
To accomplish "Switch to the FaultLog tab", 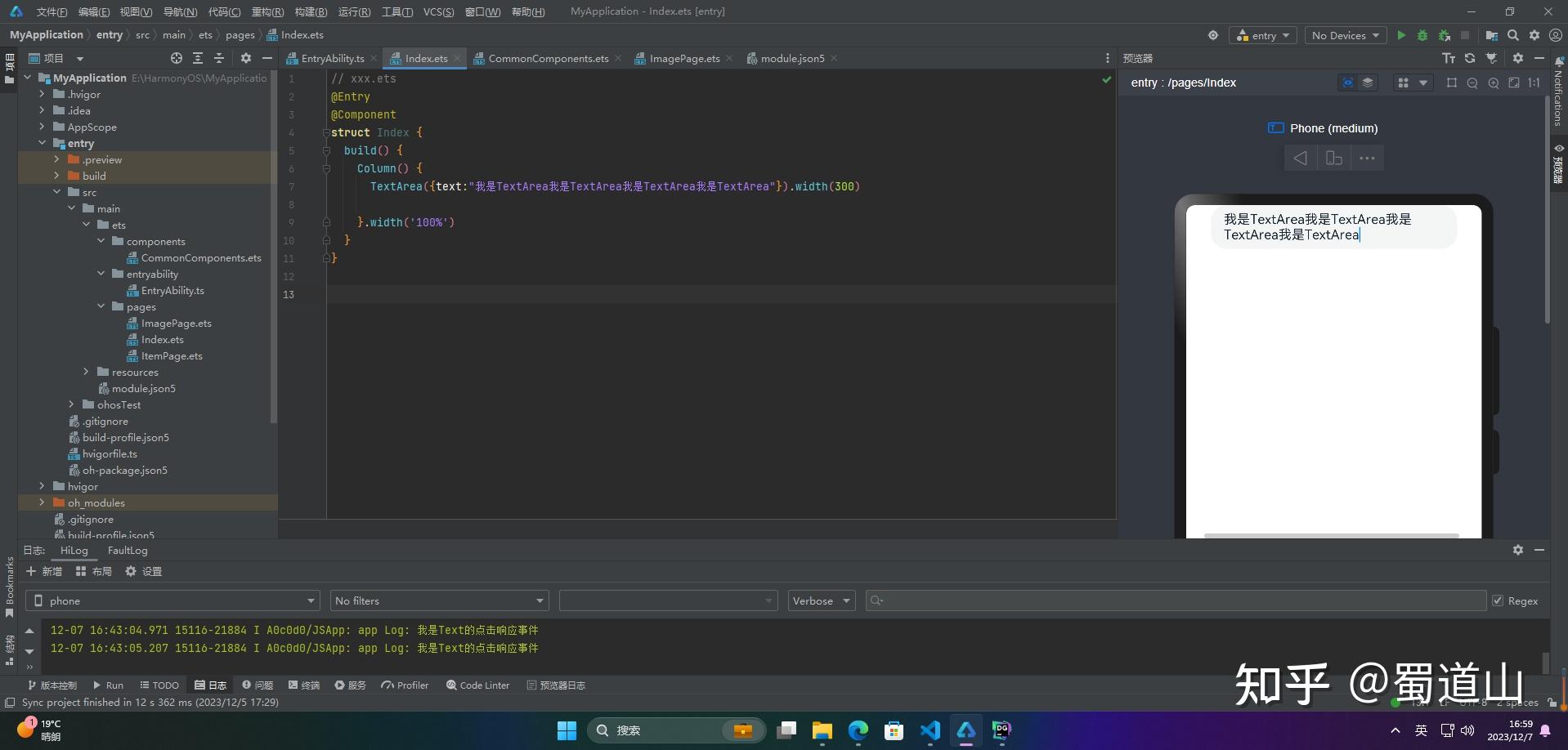I will point(128,550).
